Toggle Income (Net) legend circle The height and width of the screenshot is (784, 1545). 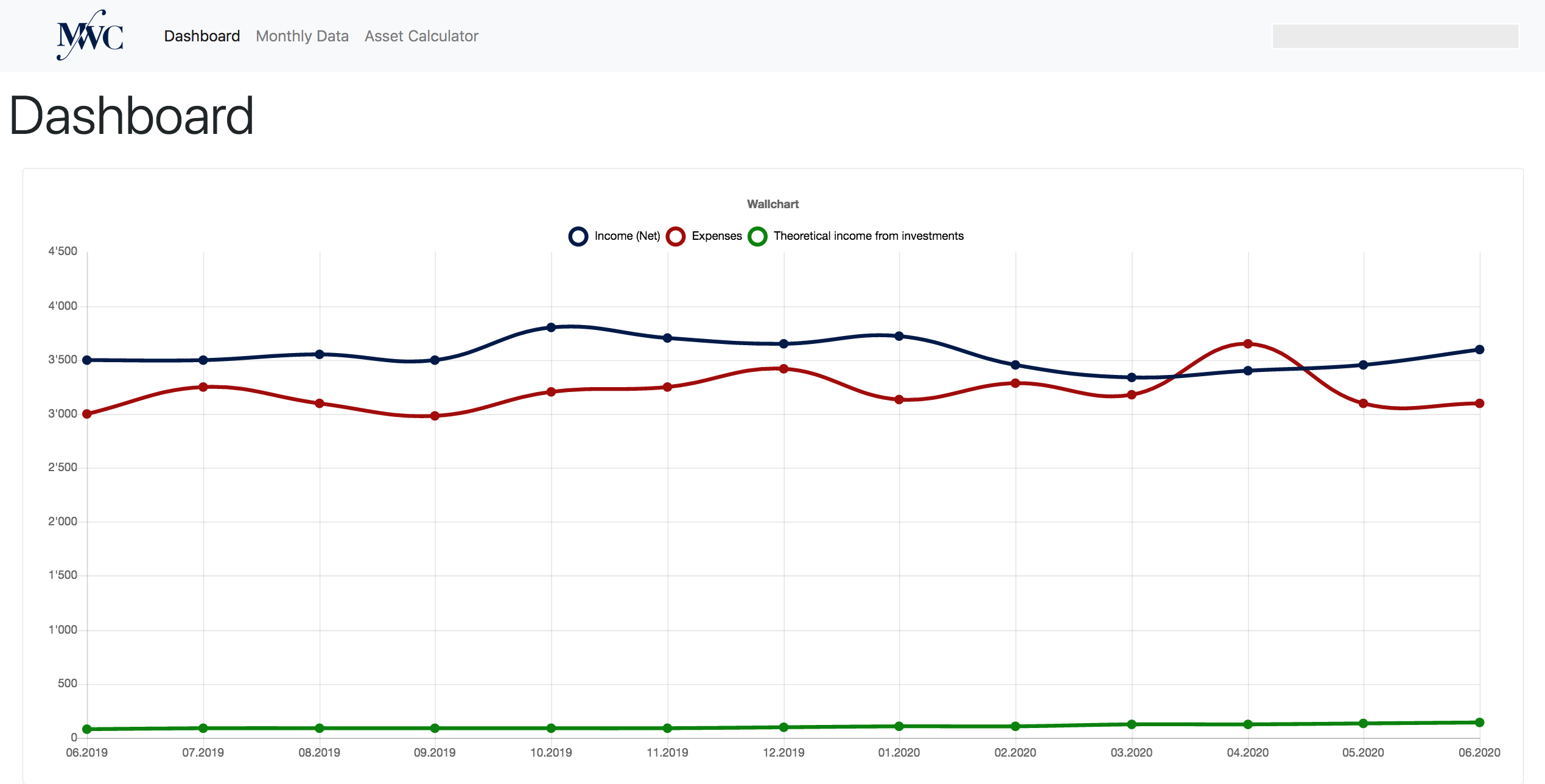click(x=578, y=236)
